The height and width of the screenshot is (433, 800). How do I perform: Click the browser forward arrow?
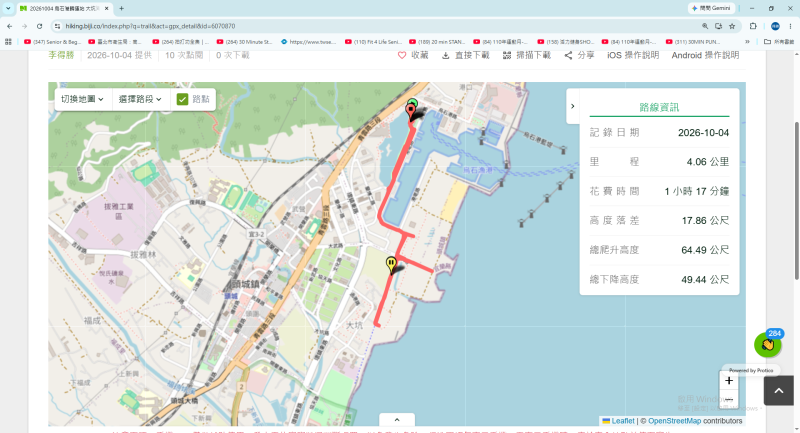(x=24, y=26)
